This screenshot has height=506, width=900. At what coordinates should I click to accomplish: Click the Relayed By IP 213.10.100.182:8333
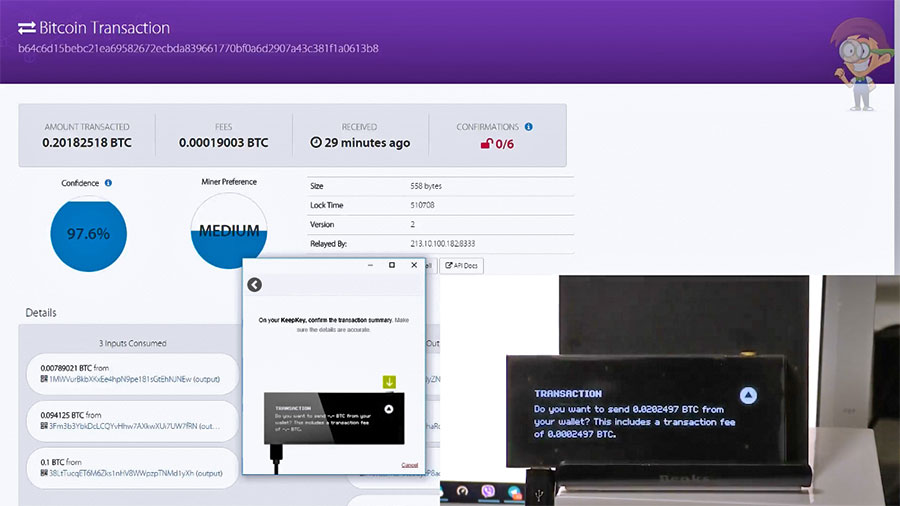pyautogui.click(x=443, y=244)
